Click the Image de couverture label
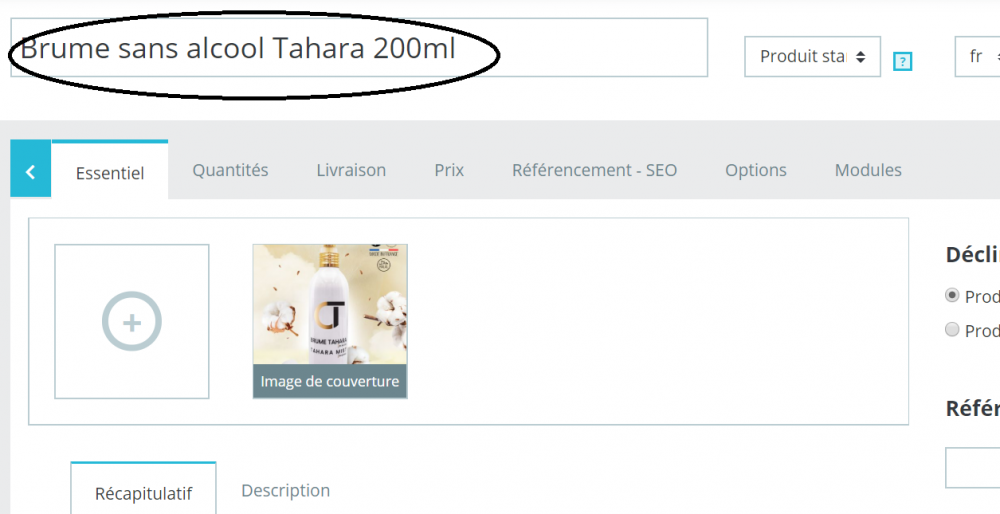 (330, 382)
